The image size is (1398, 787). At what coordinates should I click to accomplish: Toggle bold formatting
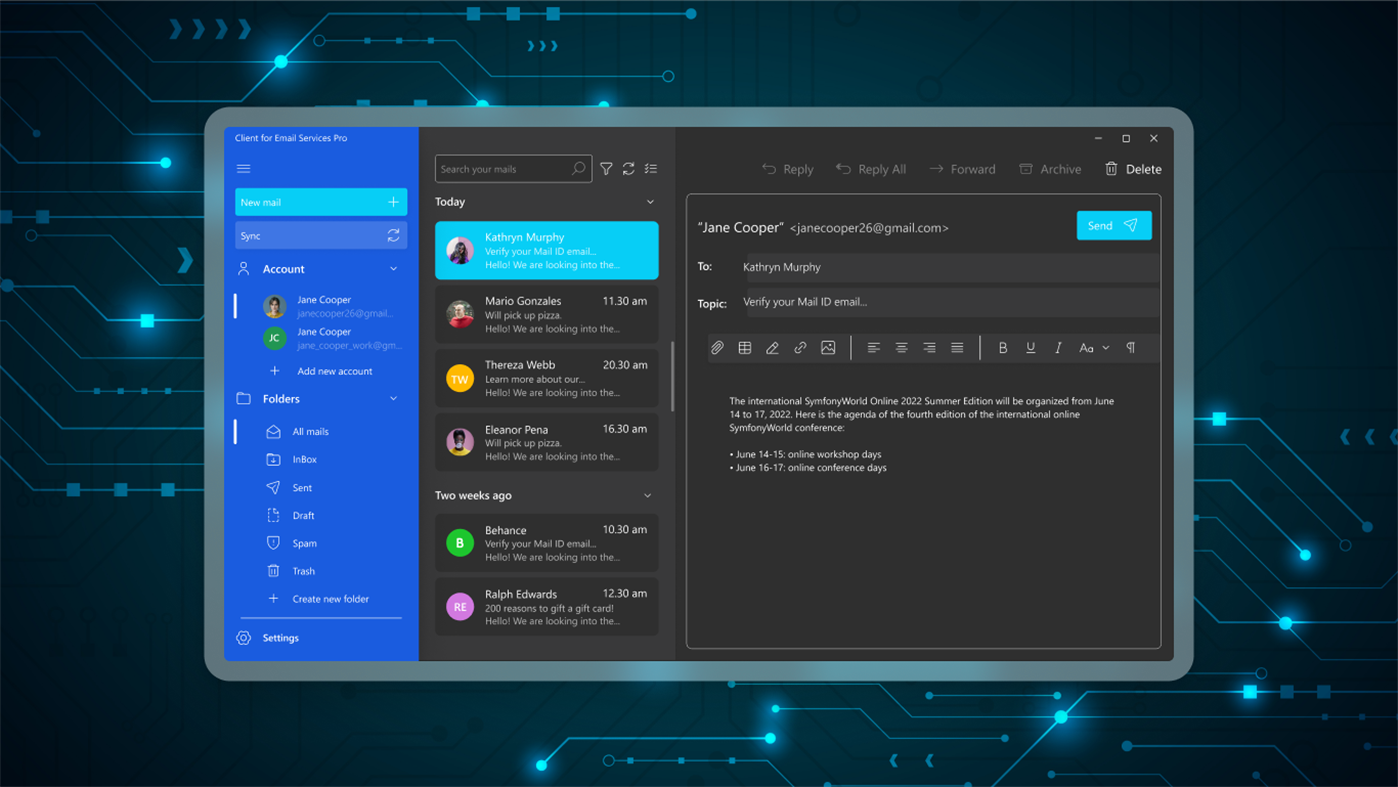tap(1003, 347)
